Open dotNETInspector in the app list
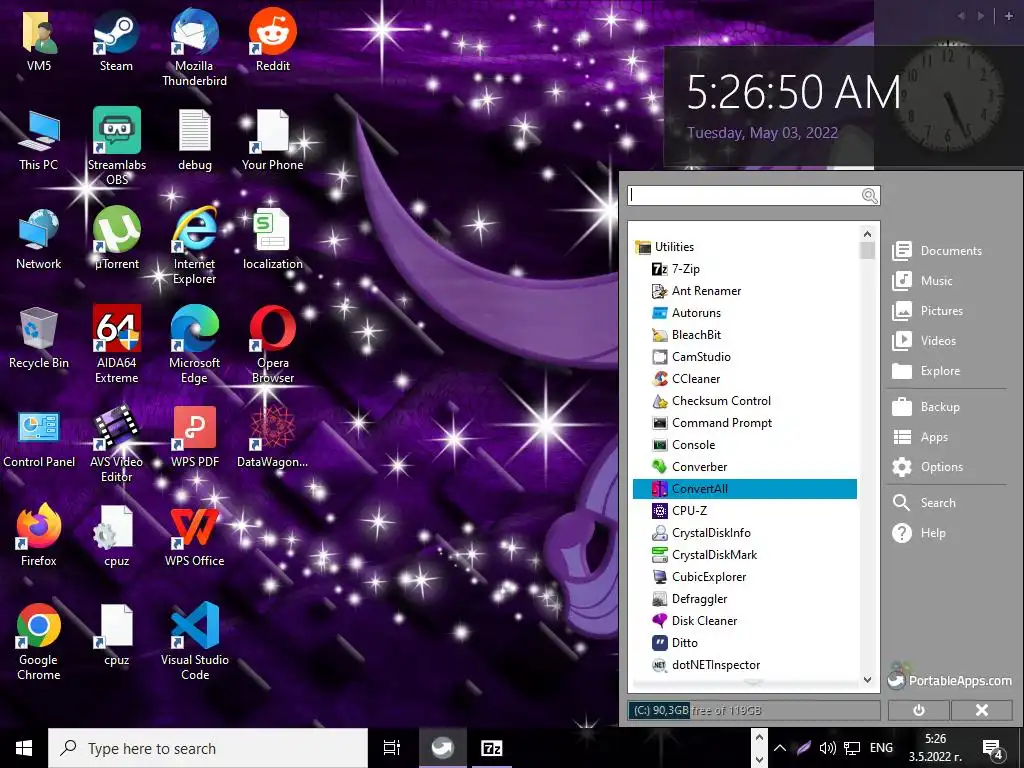This screenshot has width=1024, height=768. 706,665
